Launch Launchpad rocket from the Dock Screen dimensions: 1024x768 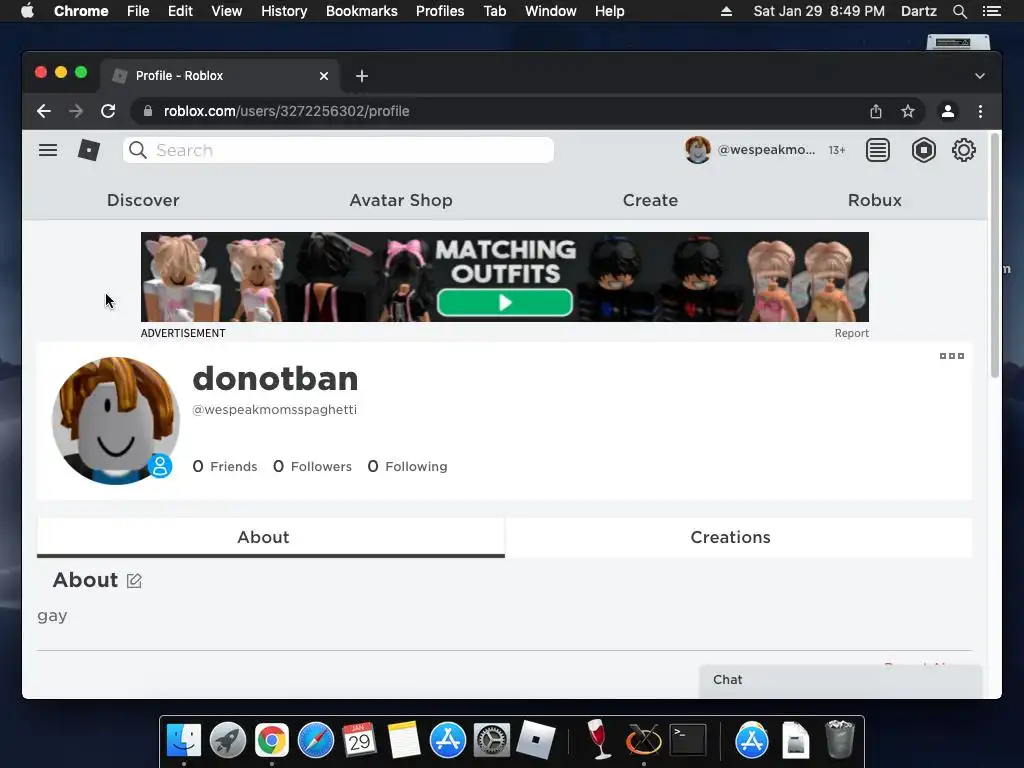click(x=228, y=741)
